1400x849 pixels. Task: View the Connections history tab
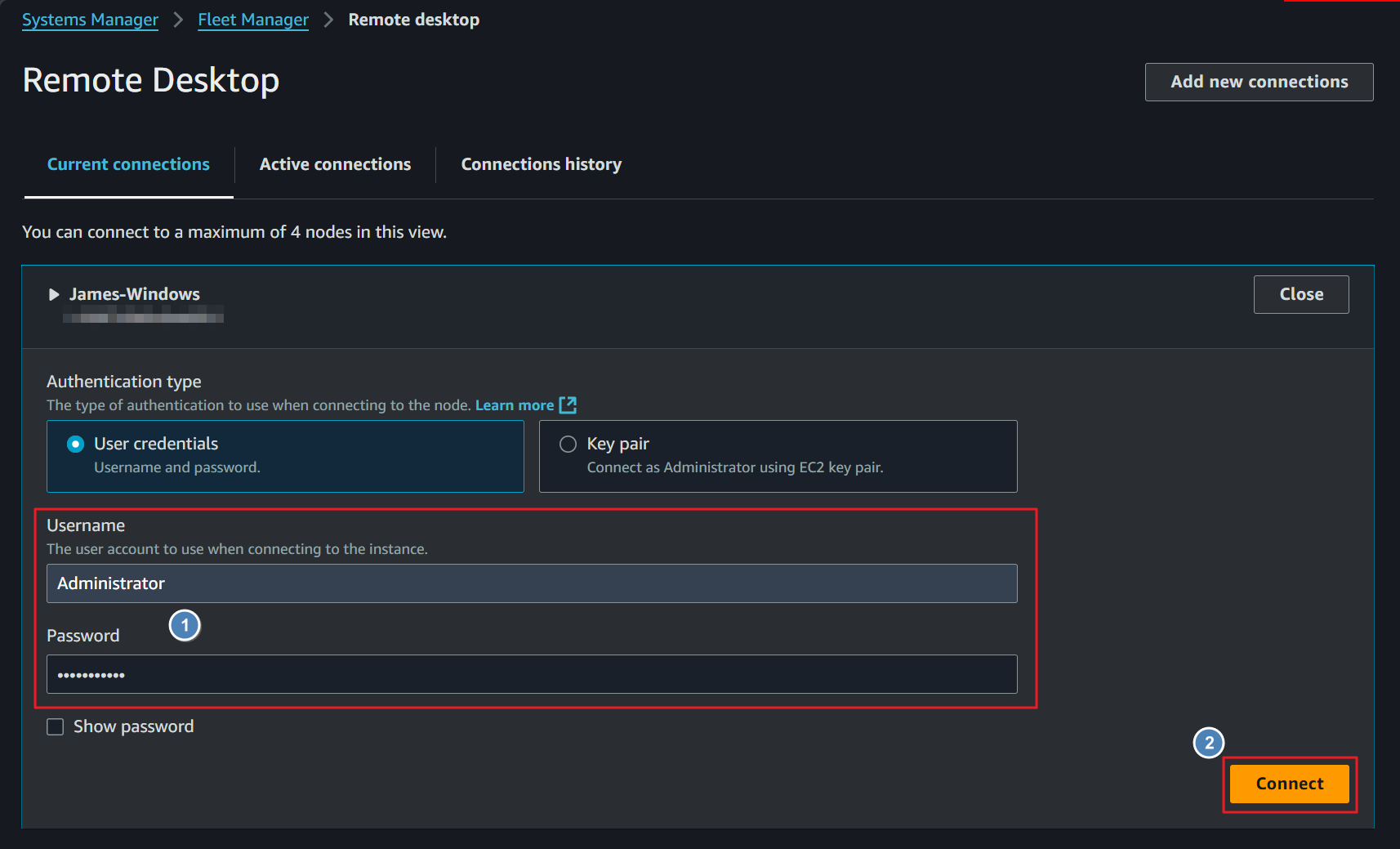(541, 164)
